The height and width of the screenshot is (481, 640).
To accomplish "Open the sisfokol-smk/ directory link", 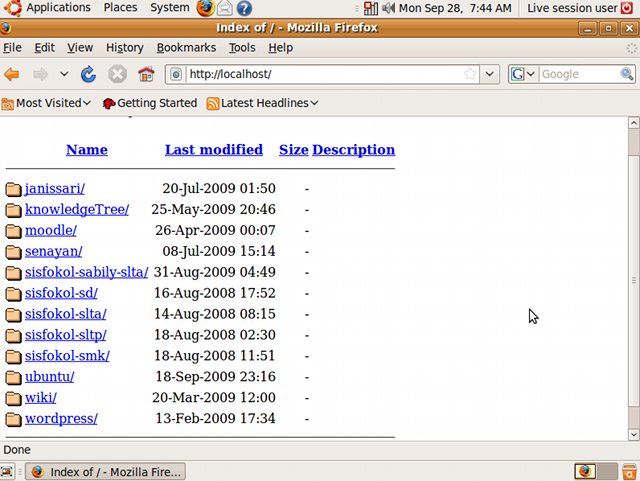I will point(67,356).
